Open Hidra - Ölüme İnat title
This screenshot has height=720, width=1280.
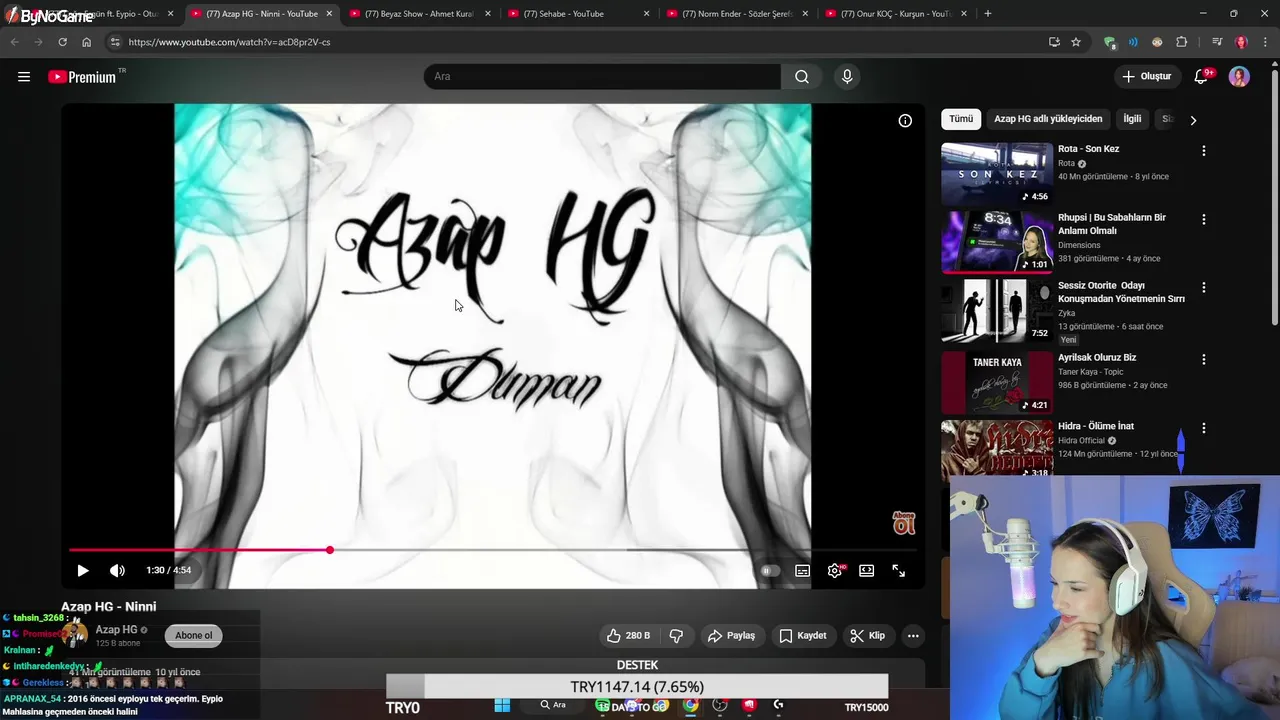point(1096,426)
